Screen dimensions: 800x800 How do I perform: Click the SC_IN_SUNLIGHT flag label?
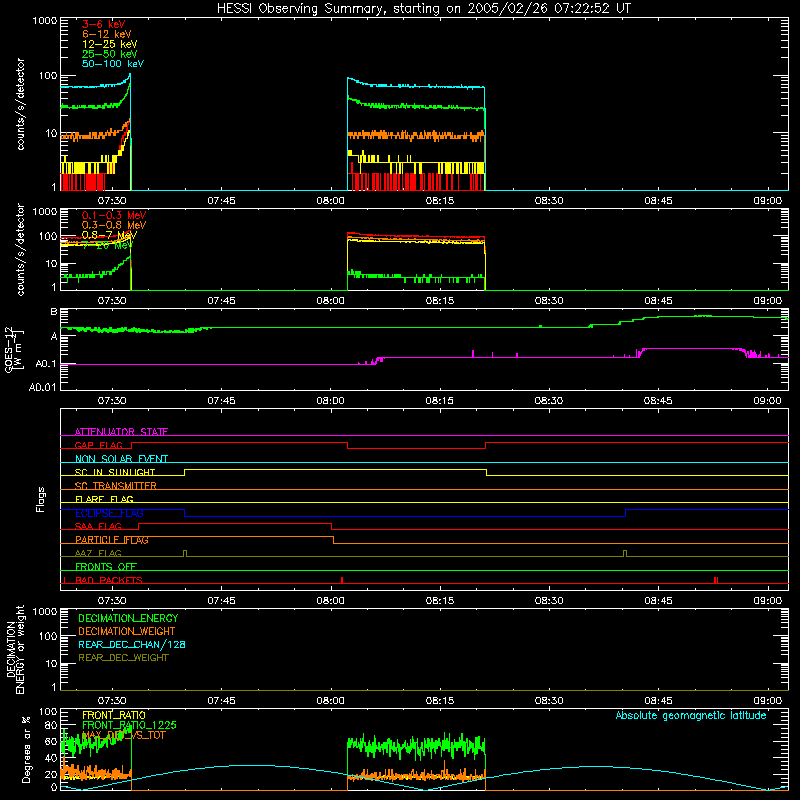(x=114, y=472)
